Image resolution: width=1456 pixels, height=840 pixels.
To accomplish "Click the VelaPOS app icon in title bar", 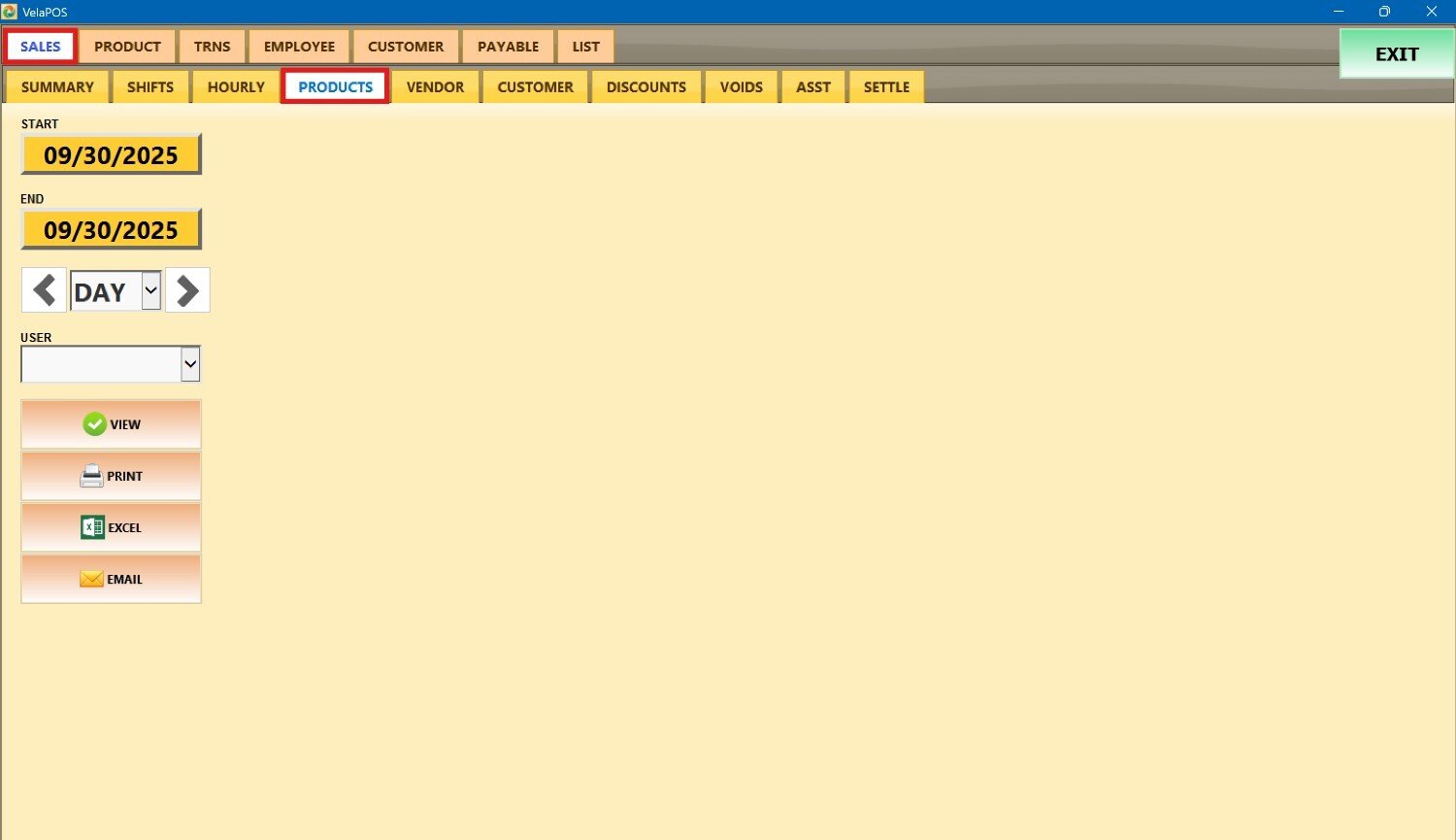I will [10, 12].
